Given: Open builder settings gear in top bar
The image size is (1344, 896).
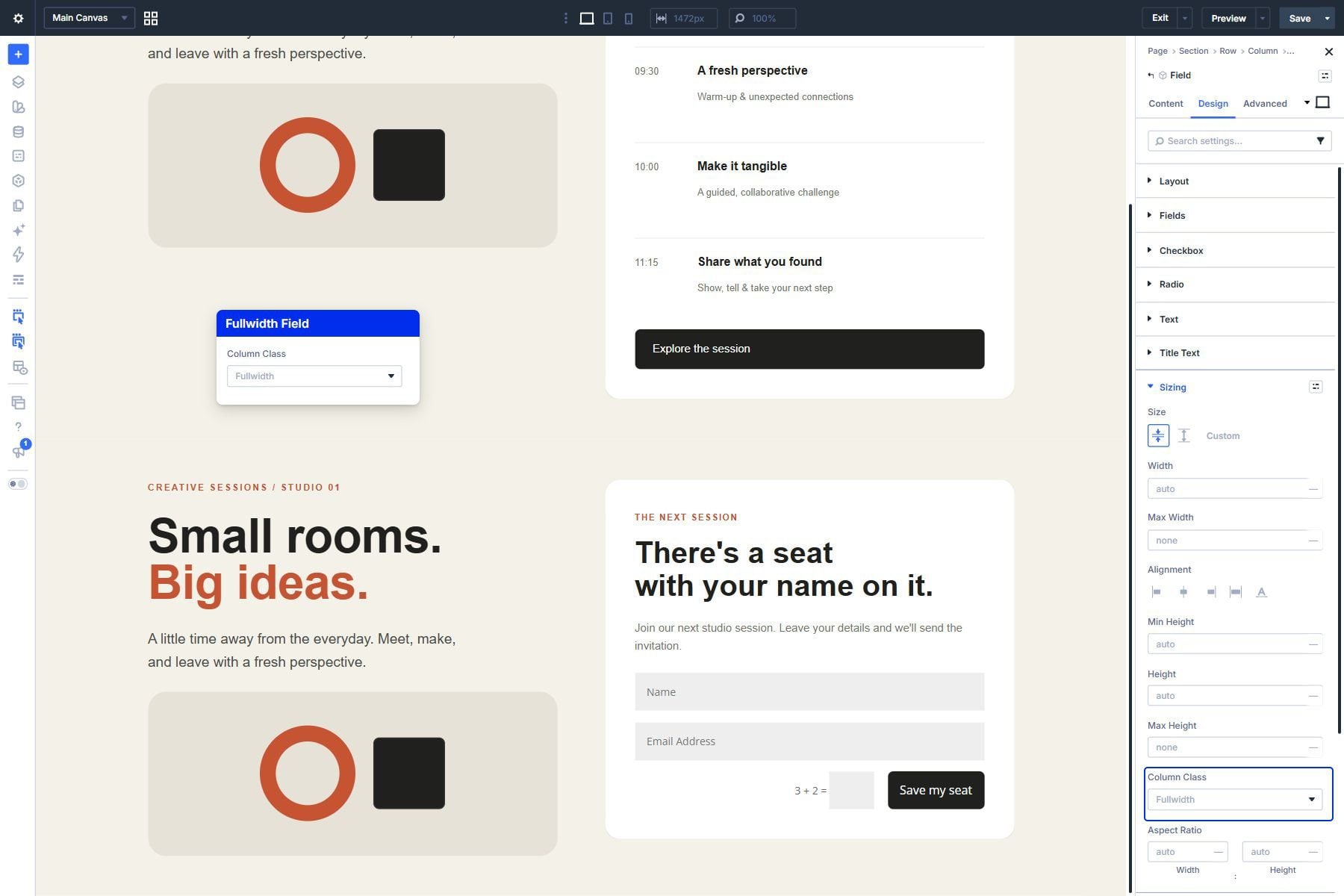Looking at the screenshot, I should pyautogui.click(x=18, y=18).
